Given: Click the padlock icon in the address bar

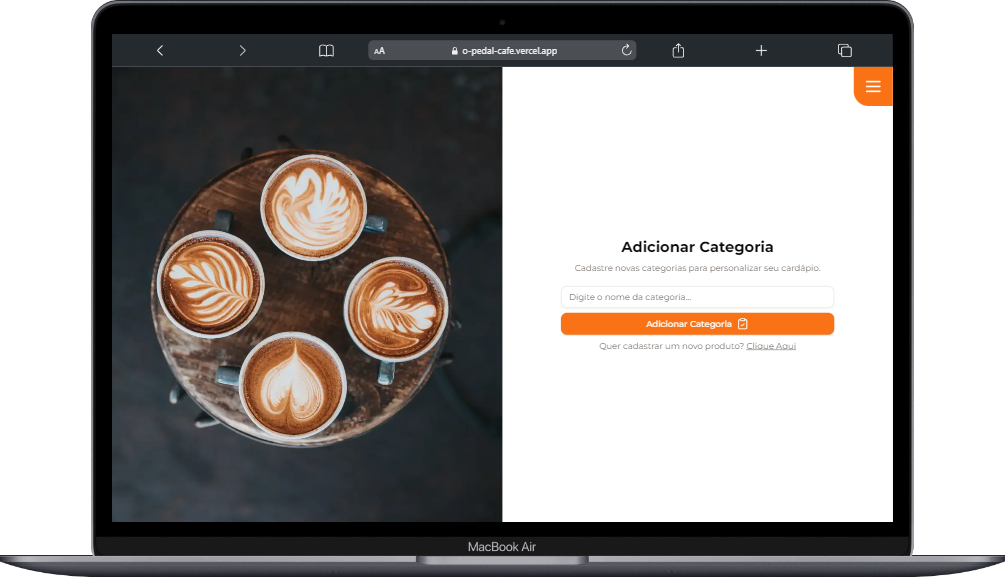Looking at the screenshot, I should [455, 51].
